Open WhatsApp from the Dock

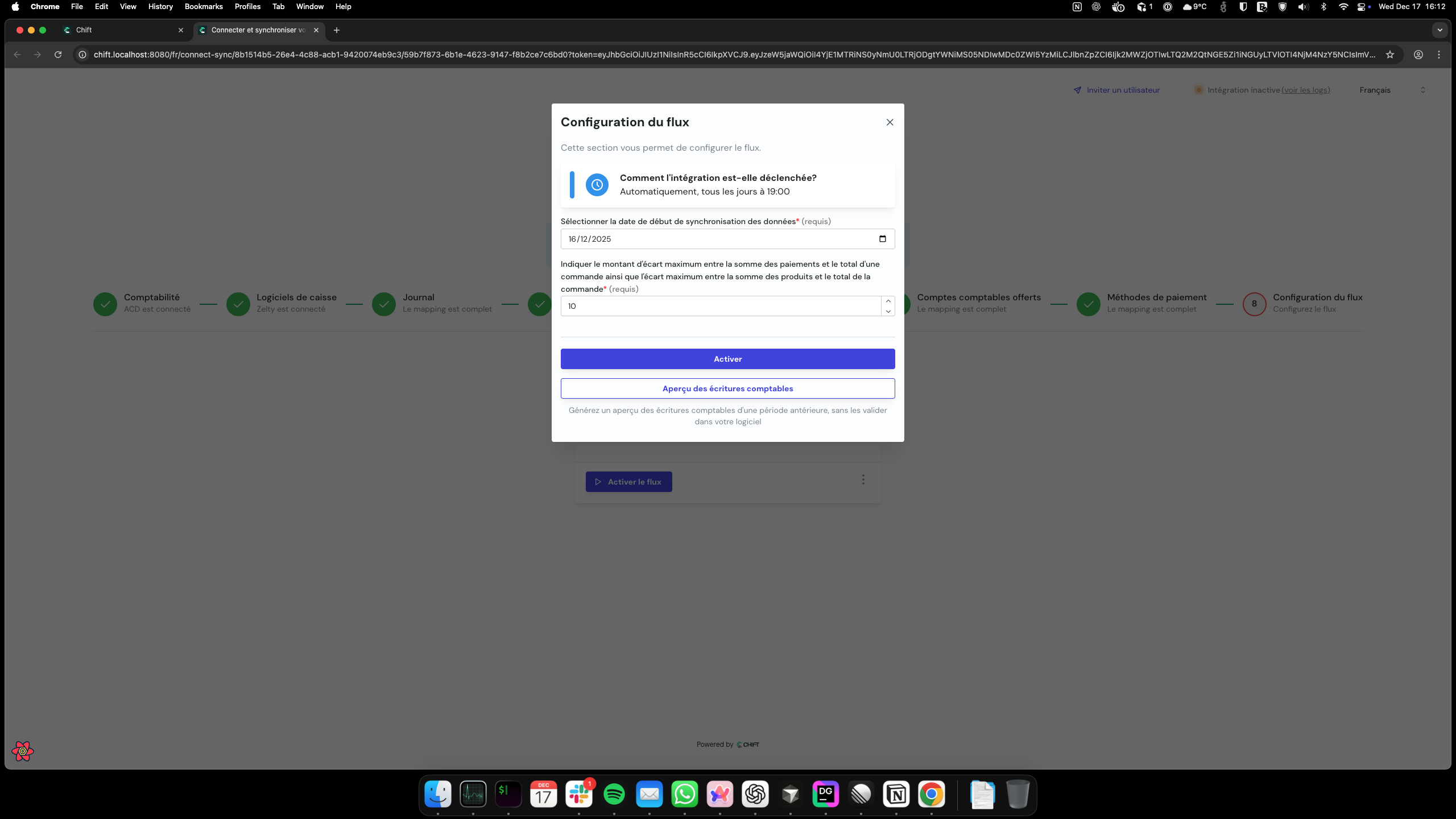coord(684,794)
